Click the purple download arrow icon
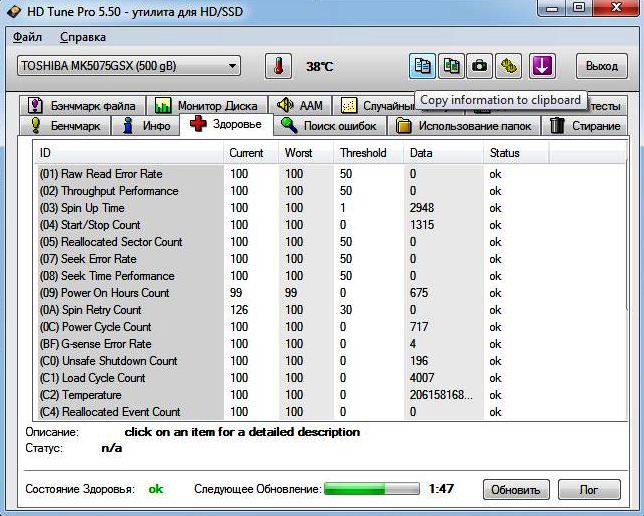Image resolution: width=644 pixels, height=516 pixels. pyautogui.click(x=542, y=66)
